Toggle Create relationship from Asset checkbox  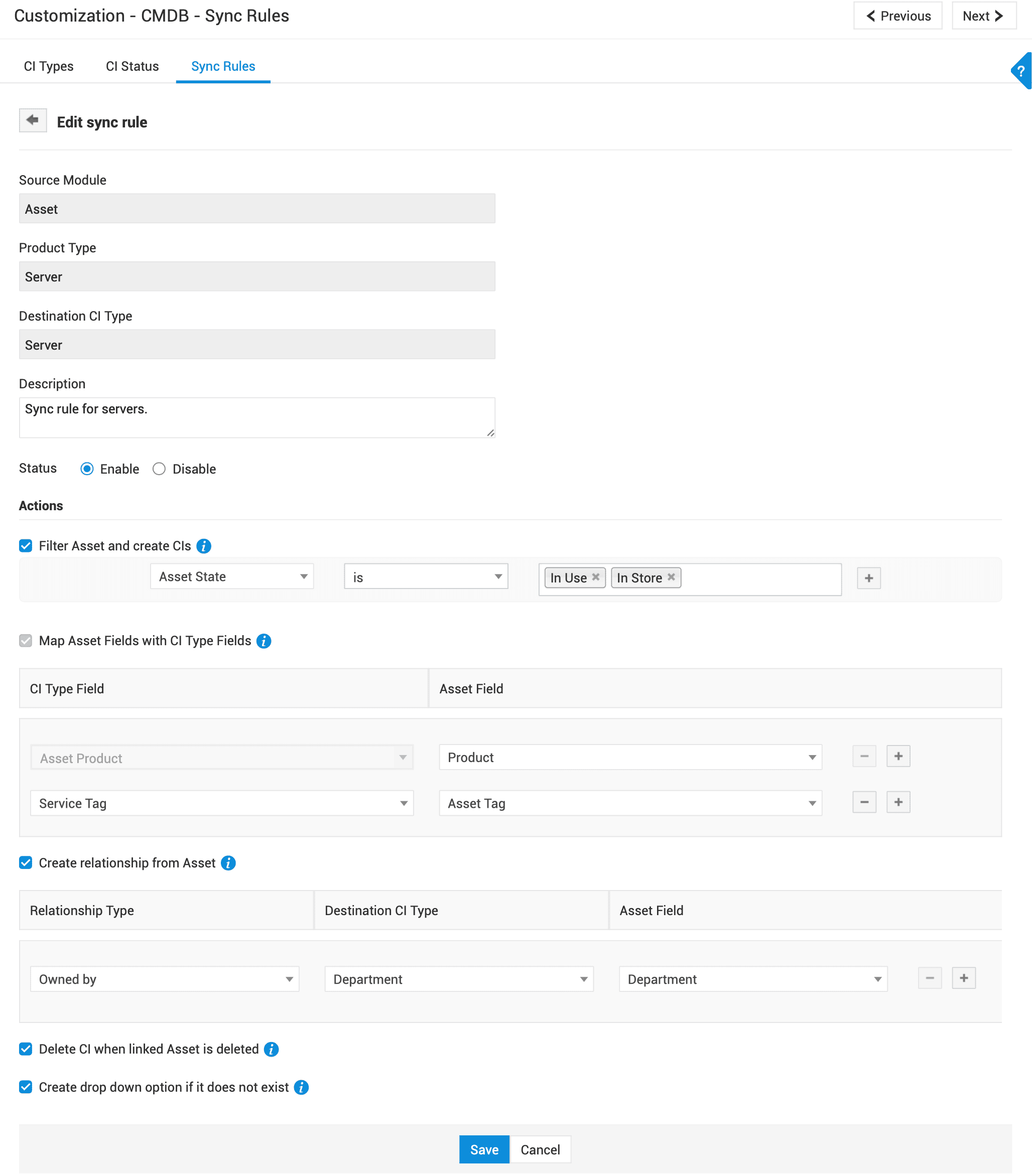coord(26,862)
